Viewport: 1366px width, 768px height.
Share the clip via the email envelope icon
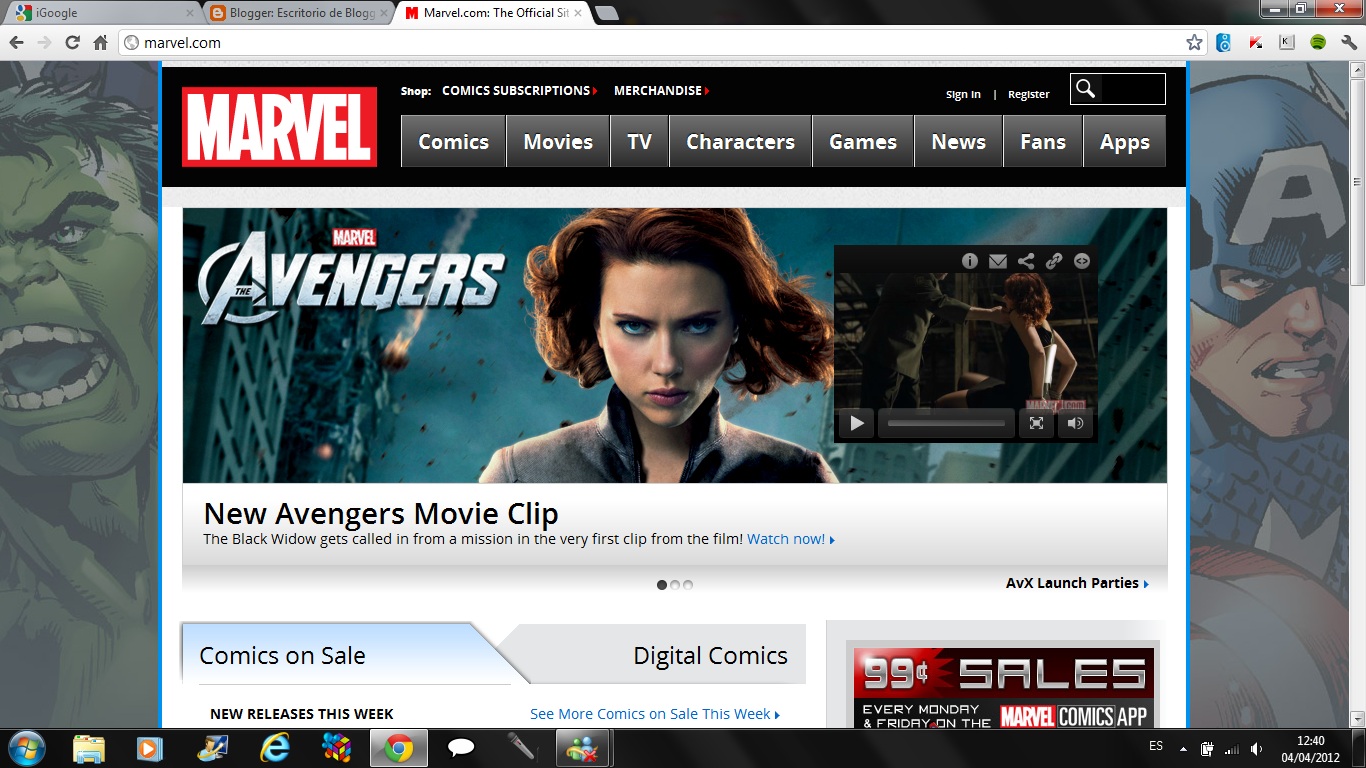pyautogui.click(x=997, y=260)
